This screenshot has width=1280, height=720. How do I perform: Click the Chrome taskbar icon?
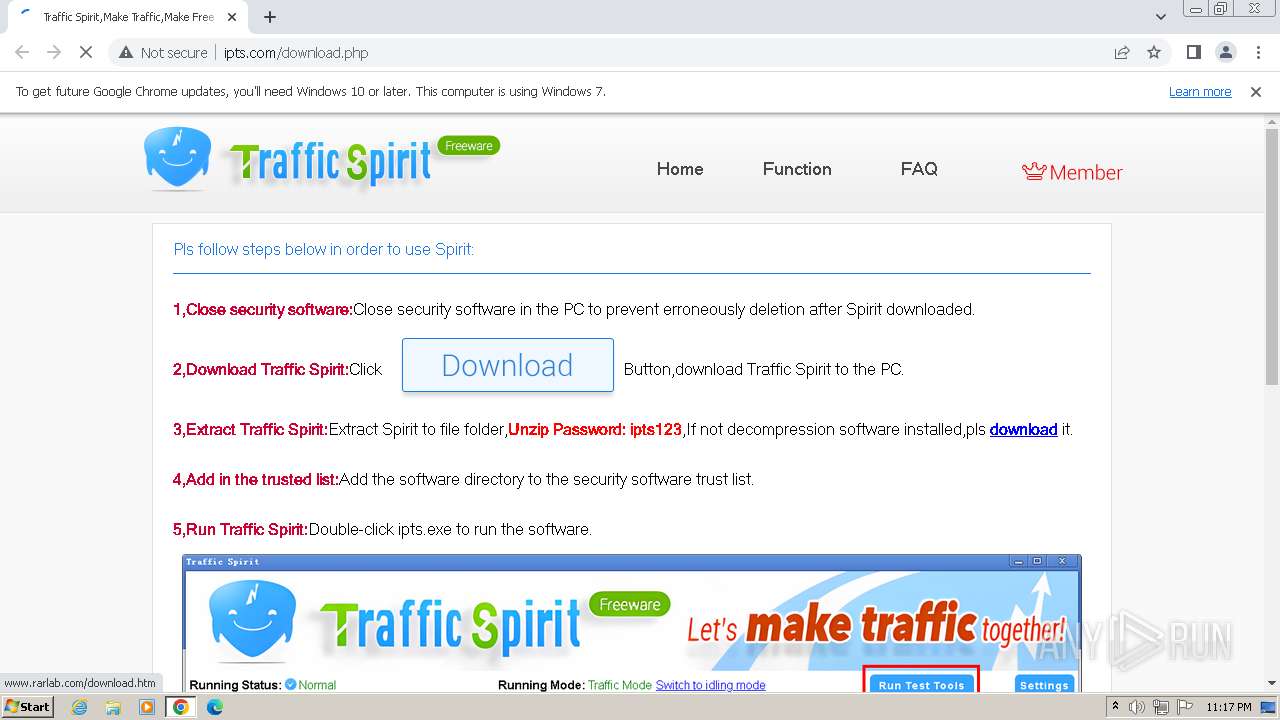tap(181, 707)
